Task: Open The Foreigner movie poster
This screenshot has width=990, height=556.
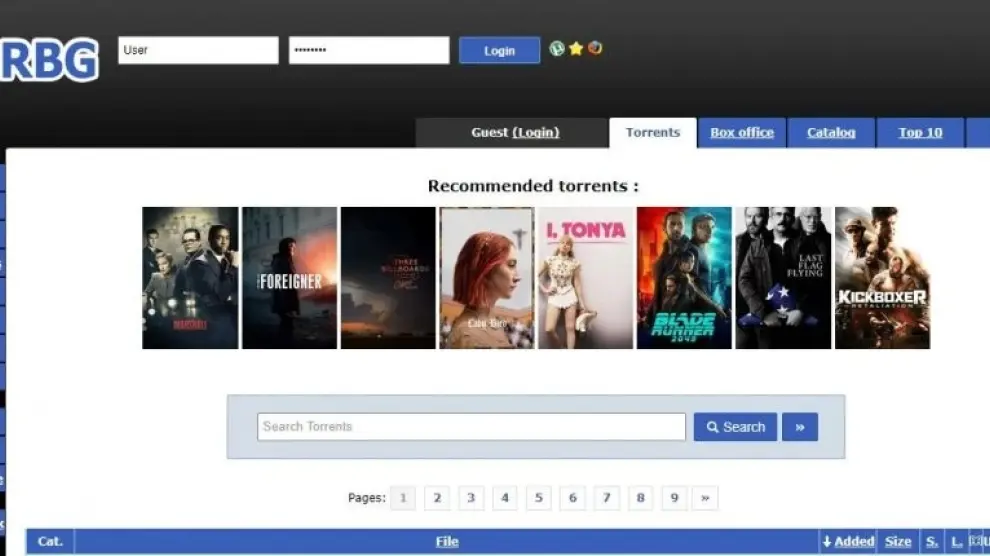Action: 290,278
